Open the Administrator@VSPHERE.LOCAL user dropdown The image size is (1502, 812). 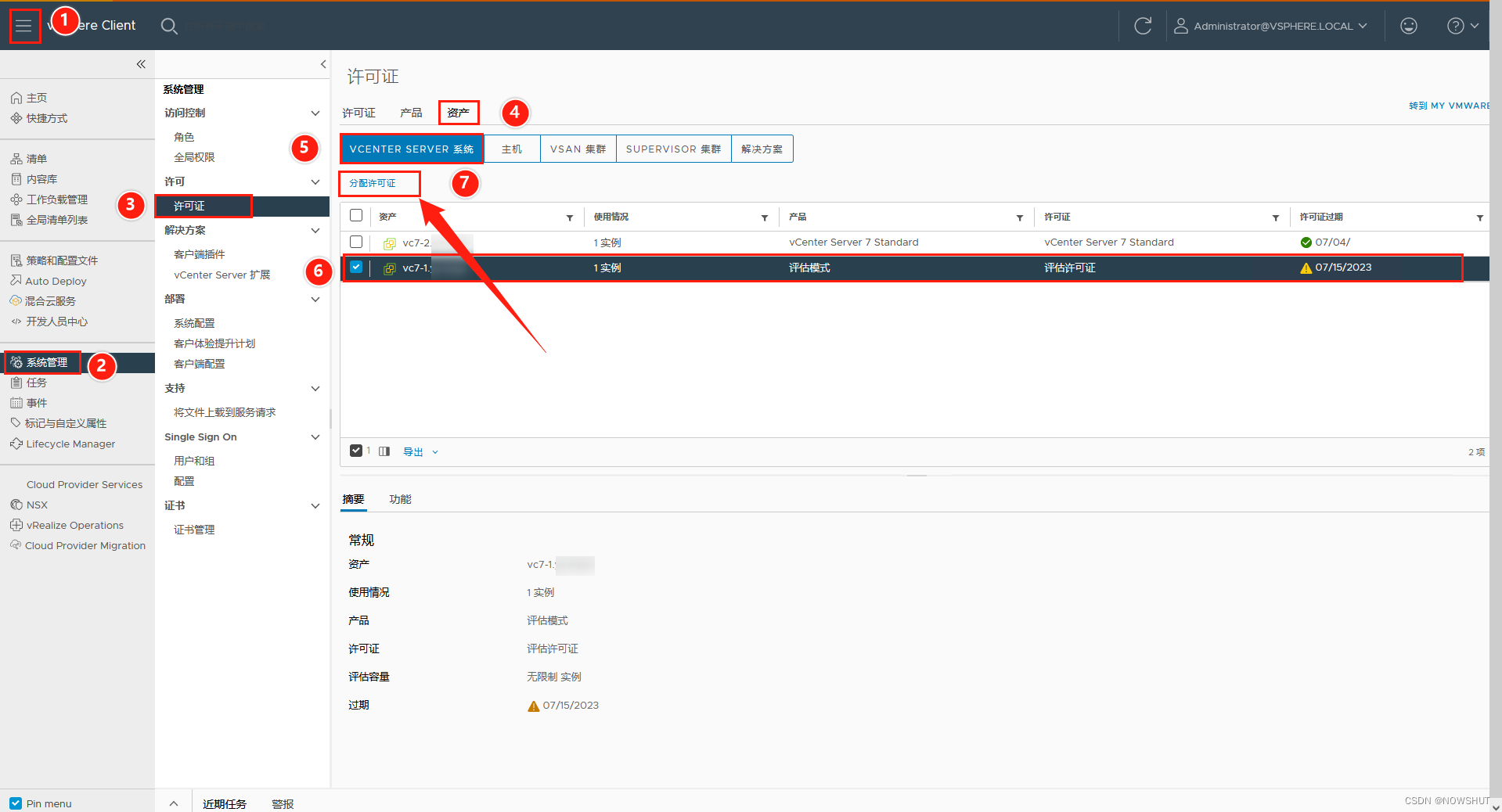coord(1271,26)
